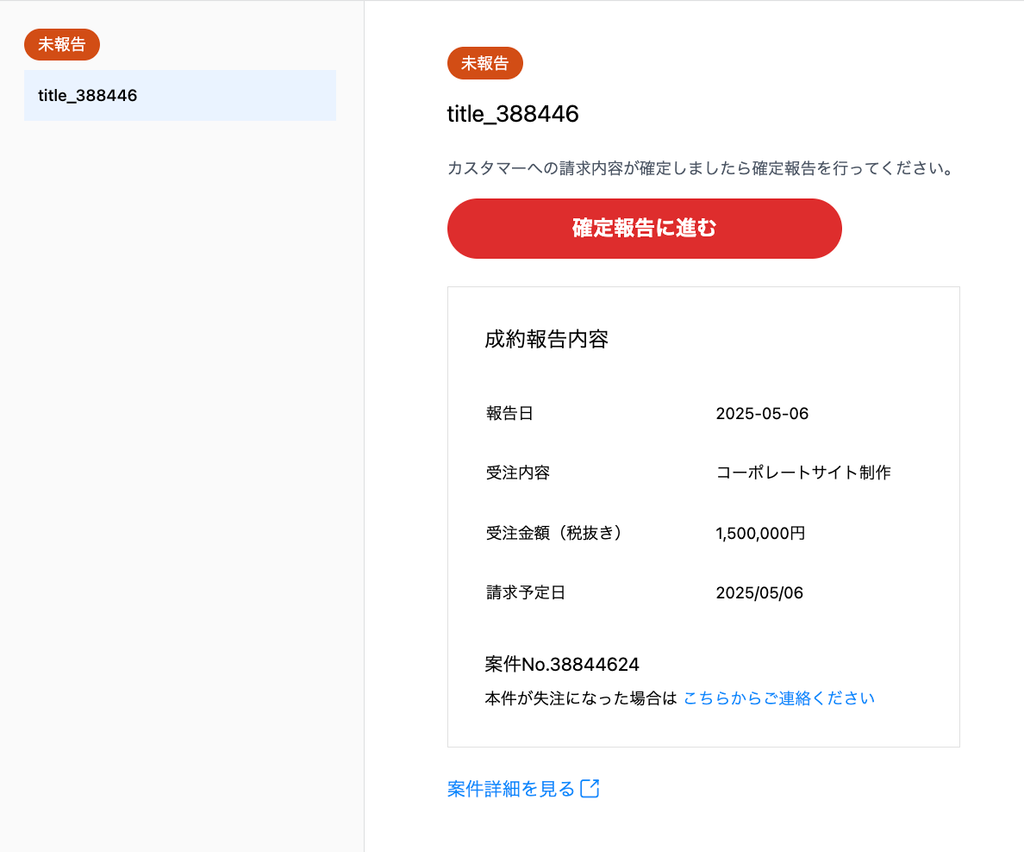Screen dimensions: 1024x852
Task: Click the 未報告 badge in the sidebar
Action: tap(62, 45)
